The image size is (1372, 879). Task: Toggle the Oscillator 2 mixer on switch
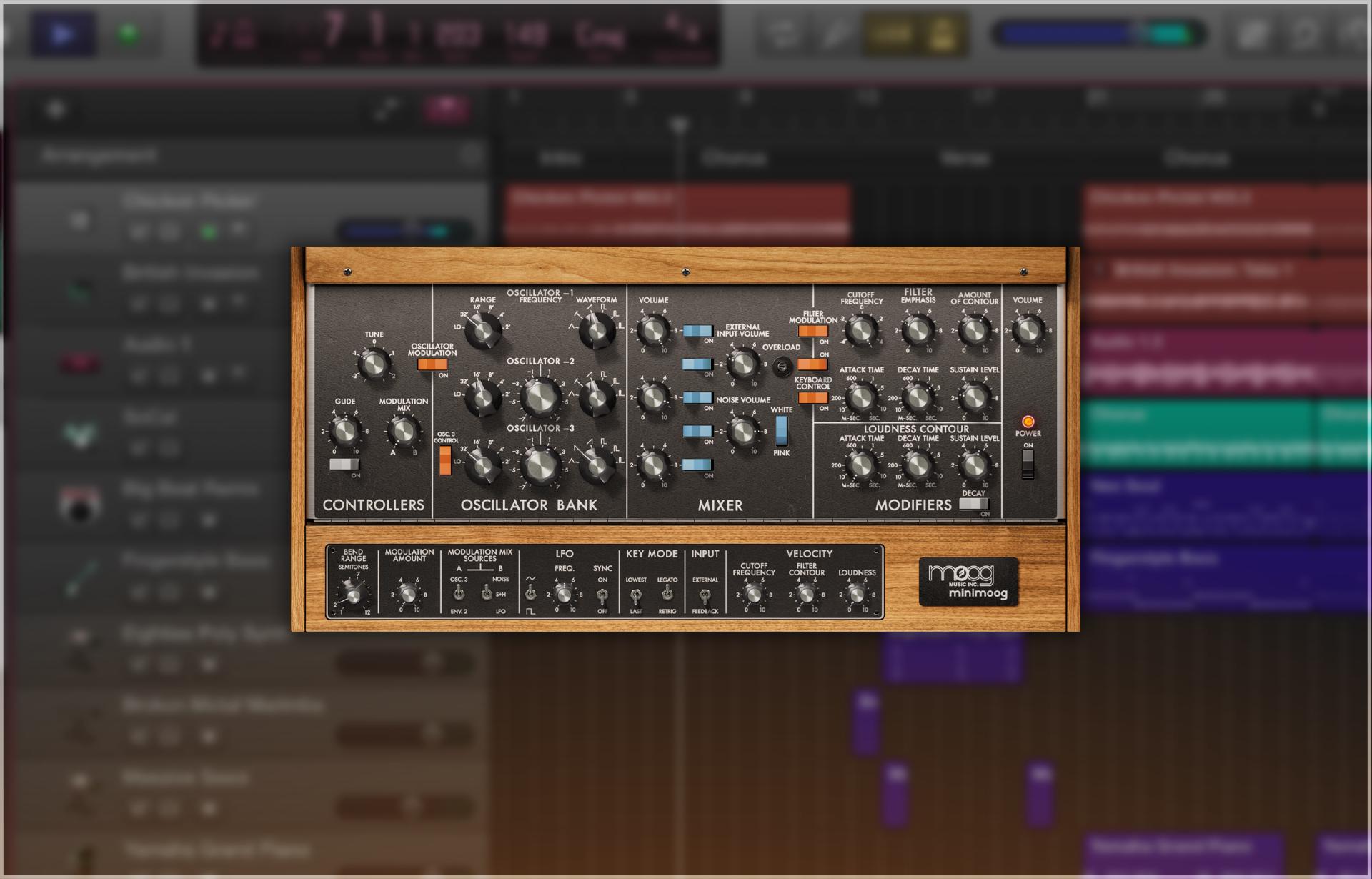point(697,398)
